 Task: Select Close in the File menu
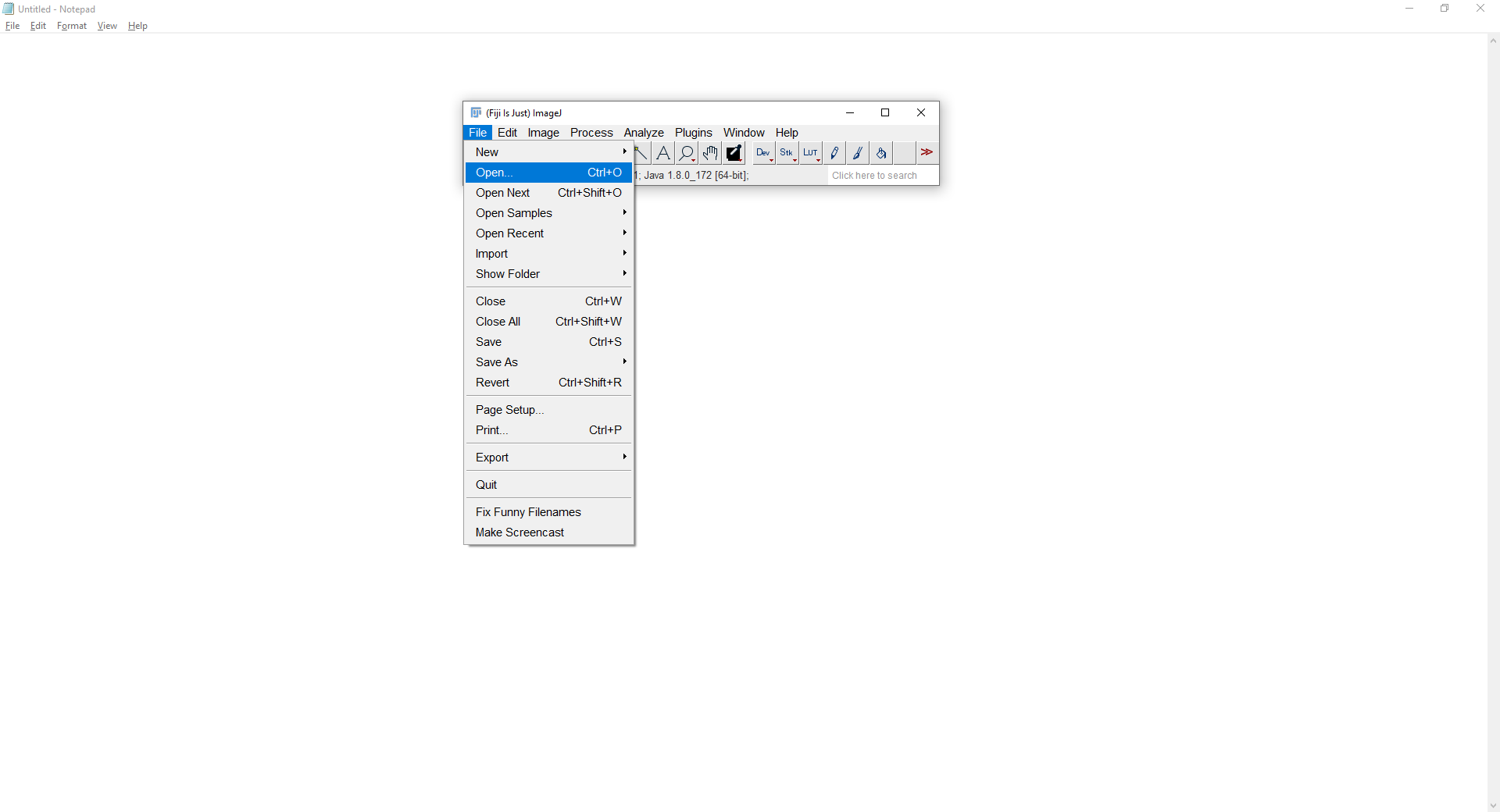[x=548, y=301]
